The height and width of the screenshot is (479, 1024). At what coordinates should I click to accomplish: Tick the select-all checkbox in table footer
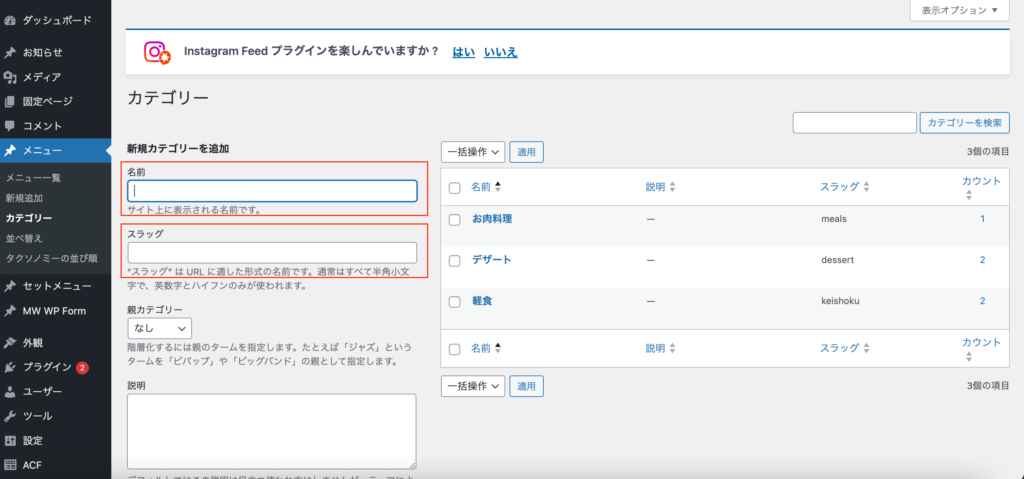coord(455,350)
